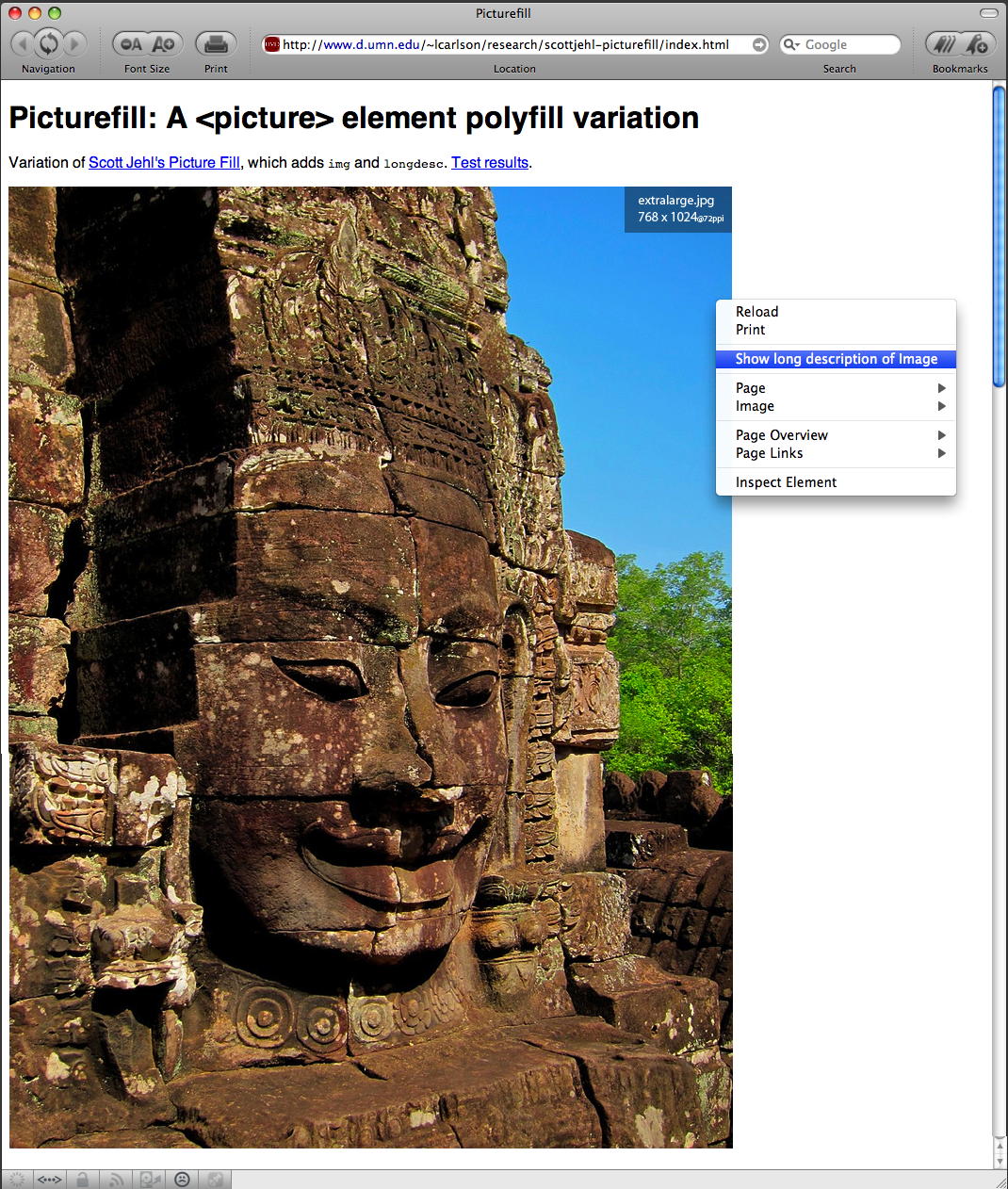Click the vertical scrollbar thumb
Image resolution: width=1008 pixels, height=1189 pixels.
1000,236
